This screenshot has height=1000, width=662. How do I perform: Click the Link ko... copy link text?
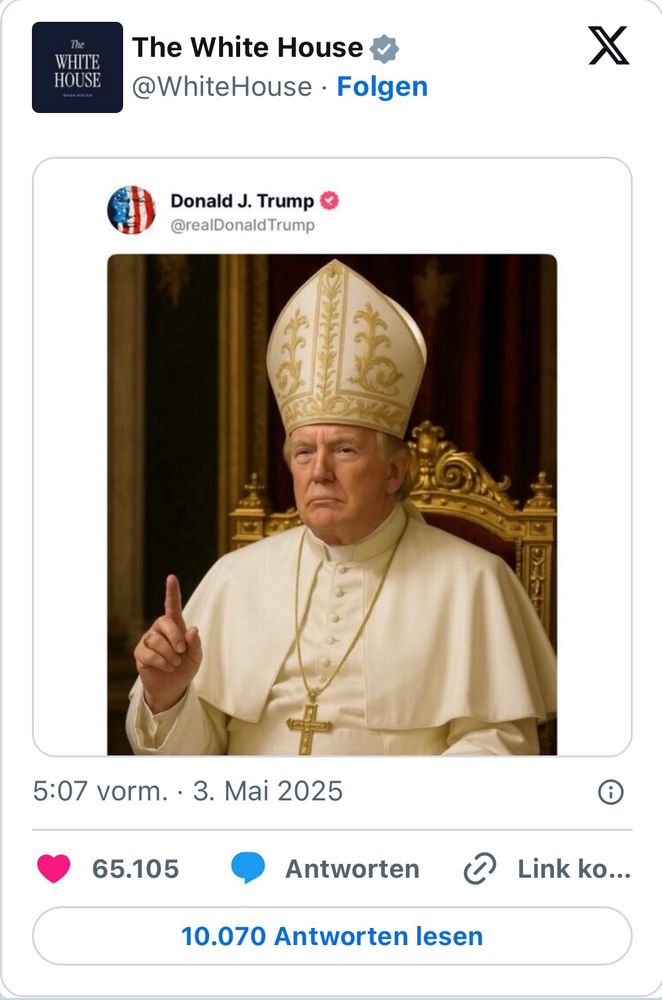[573, 869]
